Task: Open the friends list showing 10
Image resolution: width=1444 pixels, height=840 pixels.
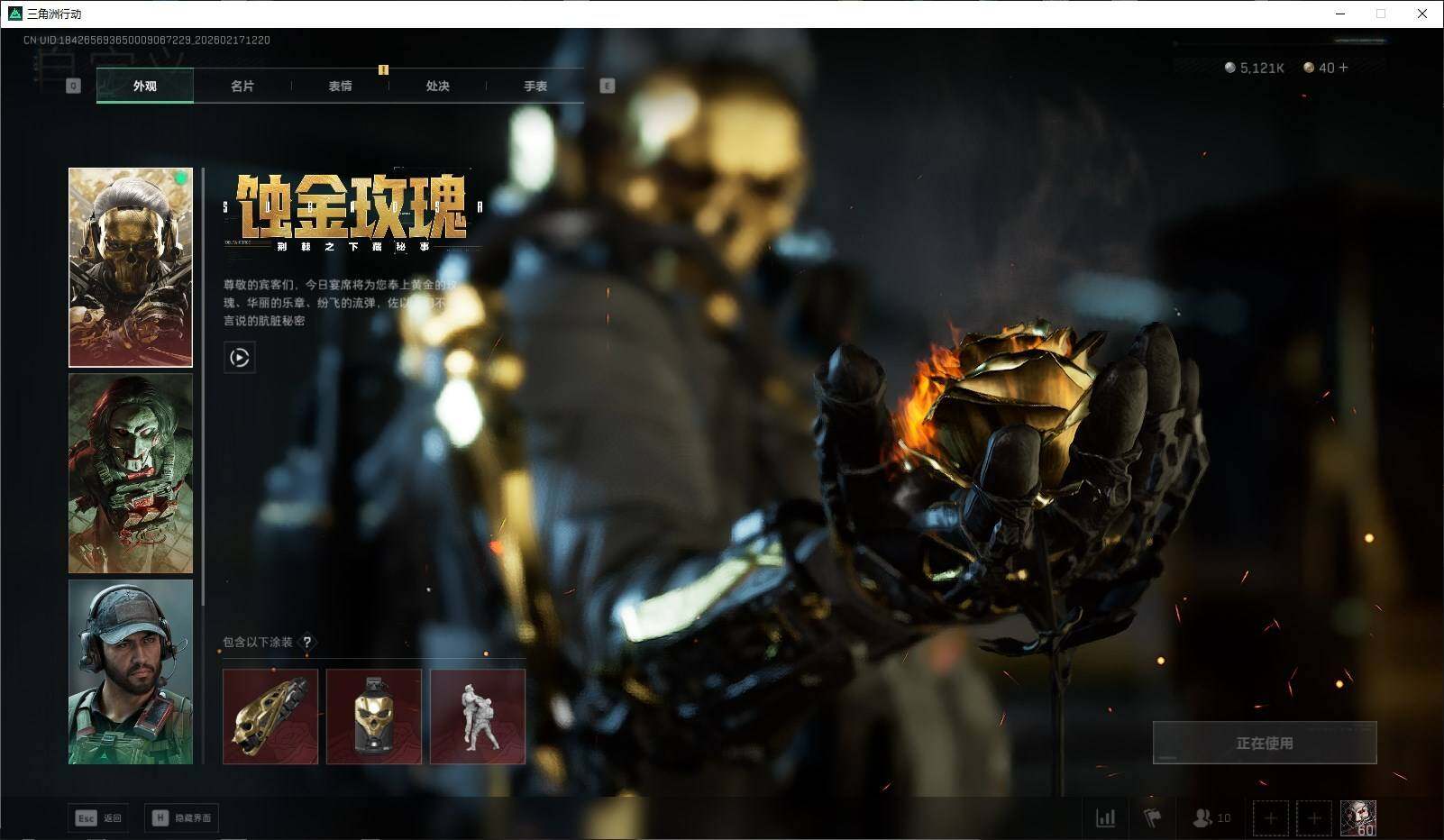Action: 1211,817
